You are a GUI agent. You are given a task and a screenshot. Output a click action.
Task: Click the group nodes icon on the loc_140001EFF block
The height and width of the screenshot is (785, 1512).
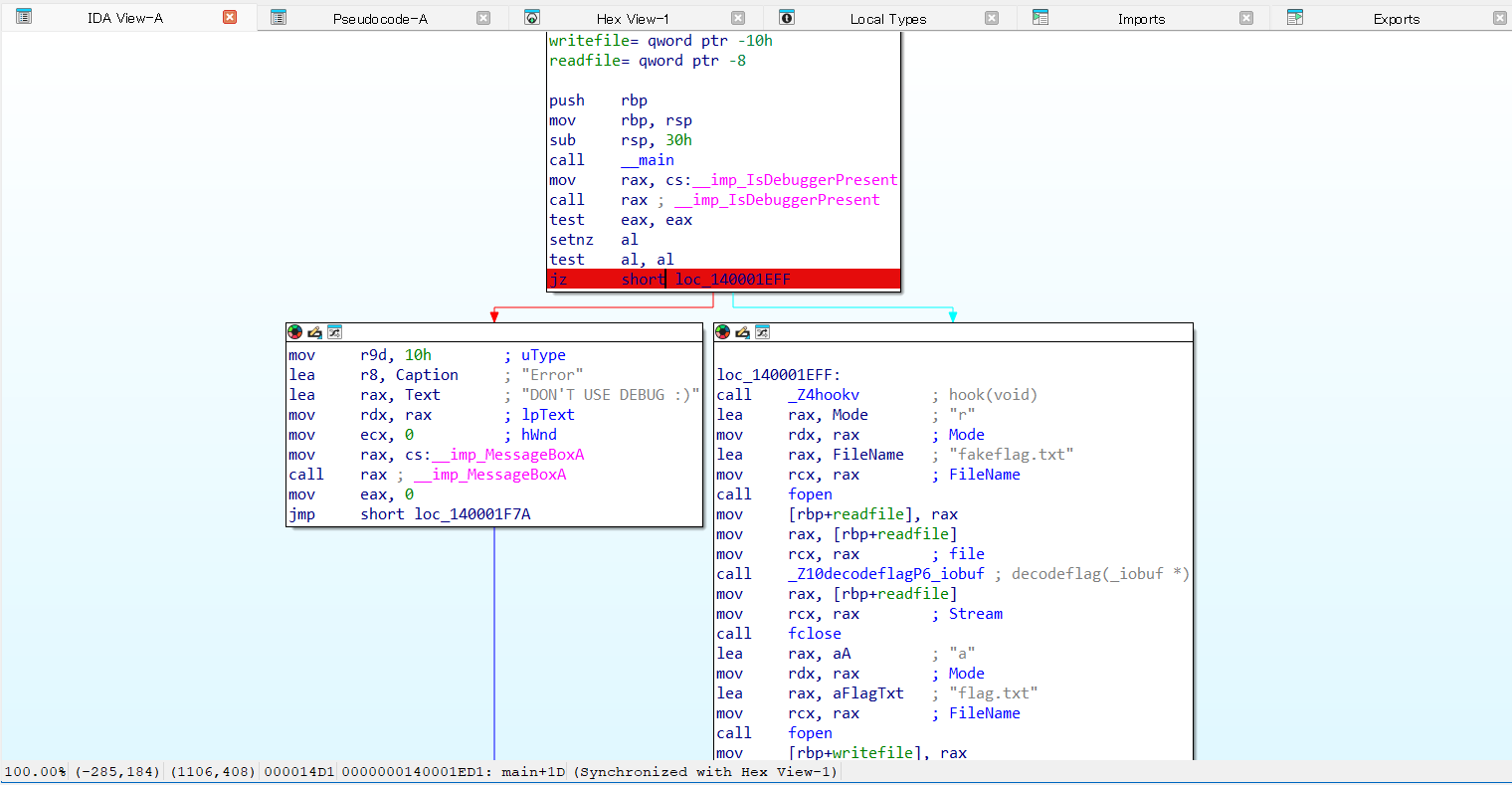pos(762,332)
